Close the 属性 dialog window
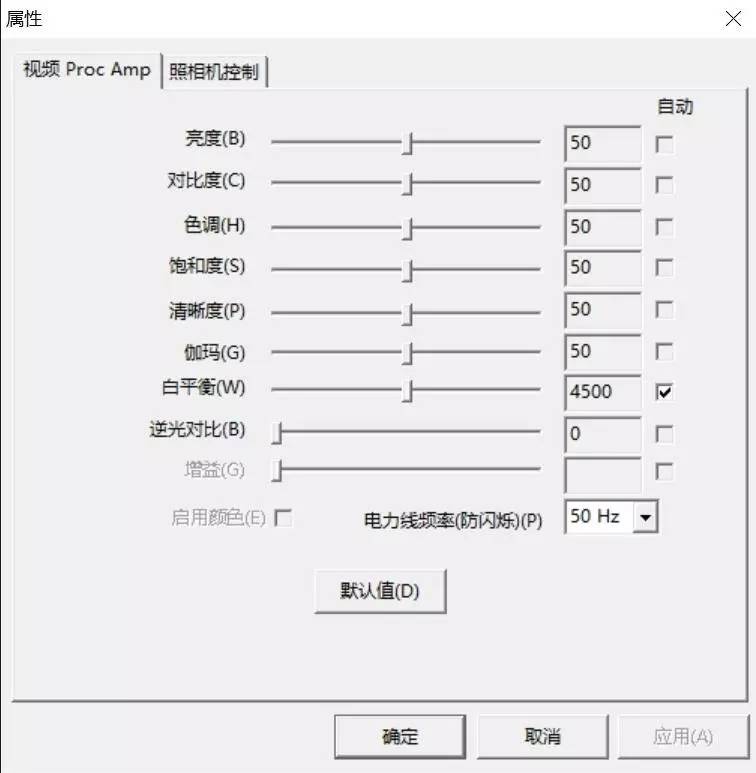 click(x=733, y=19)
